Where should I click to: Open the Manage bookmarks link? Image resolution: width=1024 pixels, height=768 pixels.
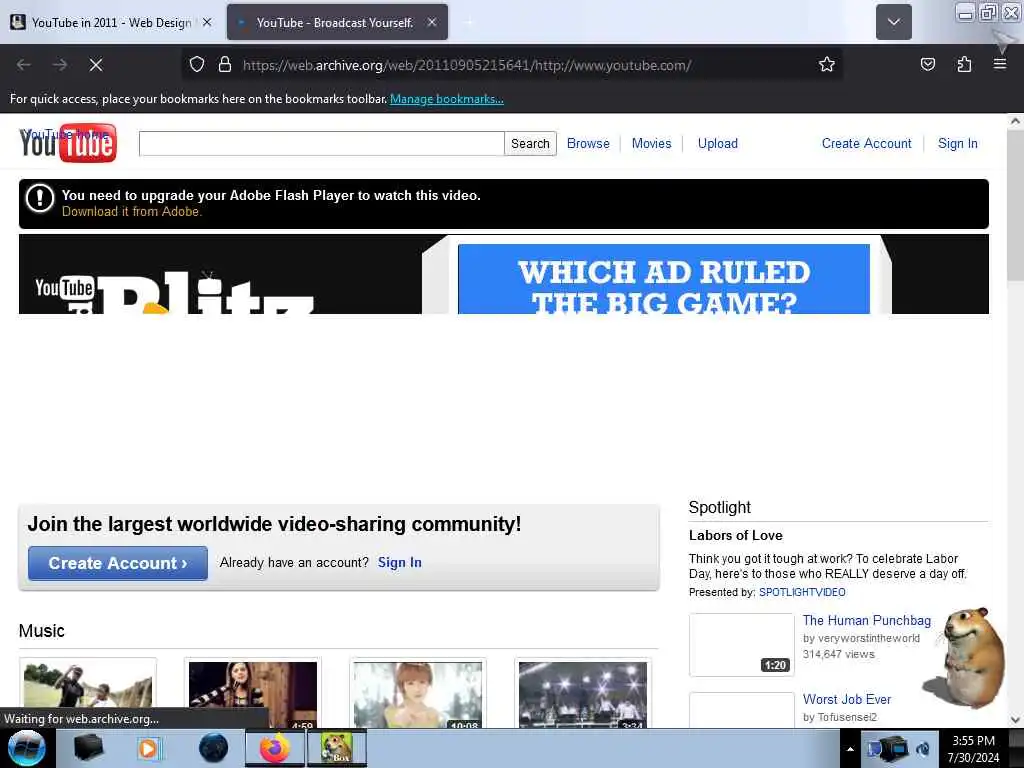point(447,99)
